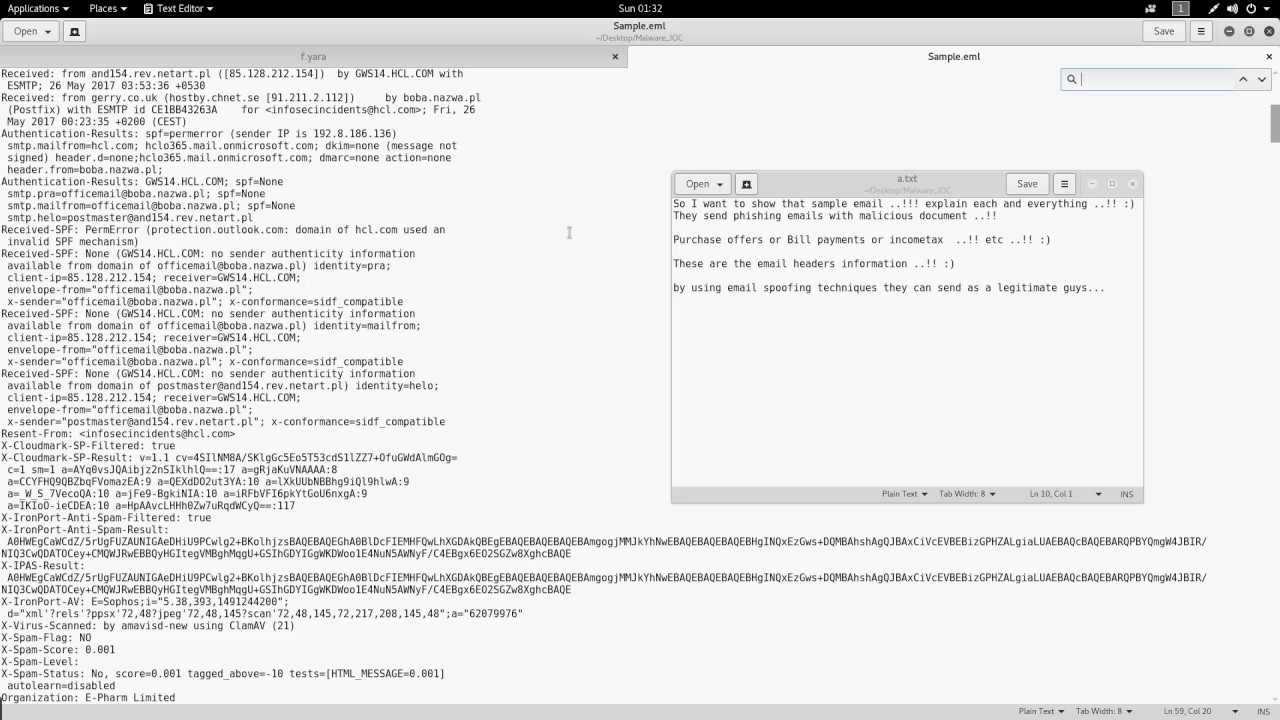This screenshot has height=720, width=1280.
Task: Maximize the Sample.eml window
Action: 1249,31
